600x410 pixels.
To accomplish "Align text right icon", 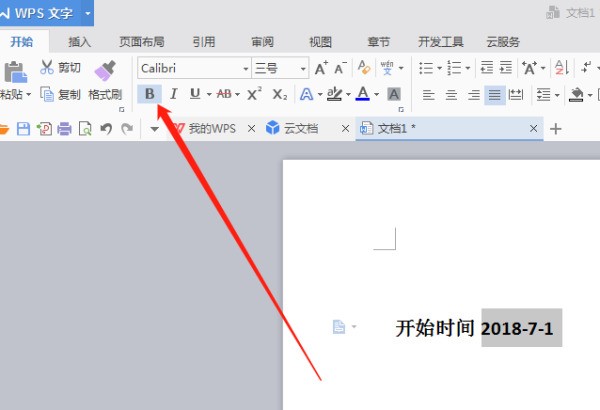I will [x=474, y=95].
